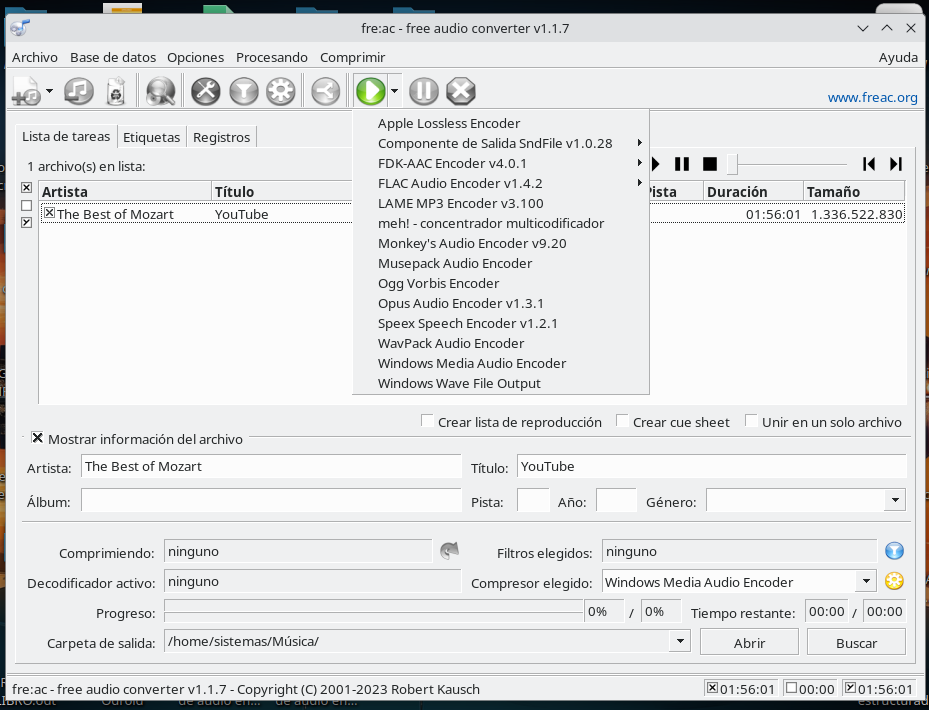Open the Comprimir menu
Screen dimensions: 929x710
pos(353,57)
